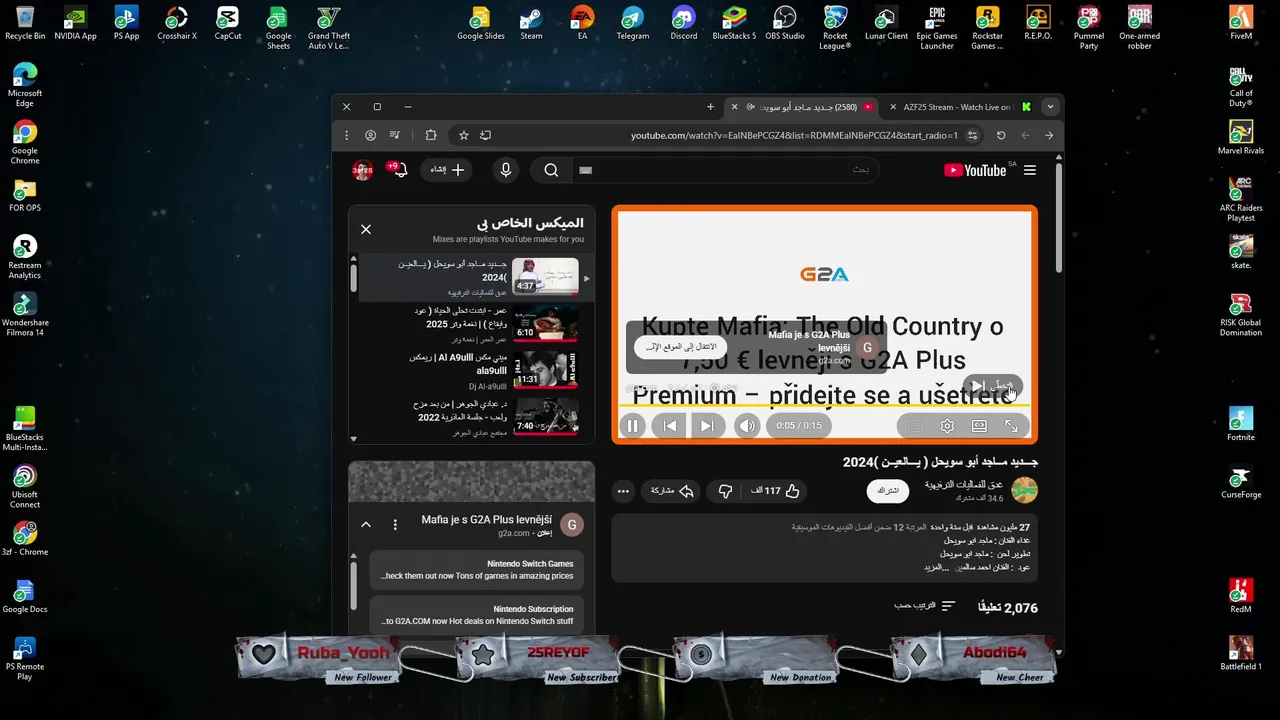The height and width of the screenshot is (720, 1280).
Task: Open the YouTube hamburger guide menu
Action: tap(1030, 170)
